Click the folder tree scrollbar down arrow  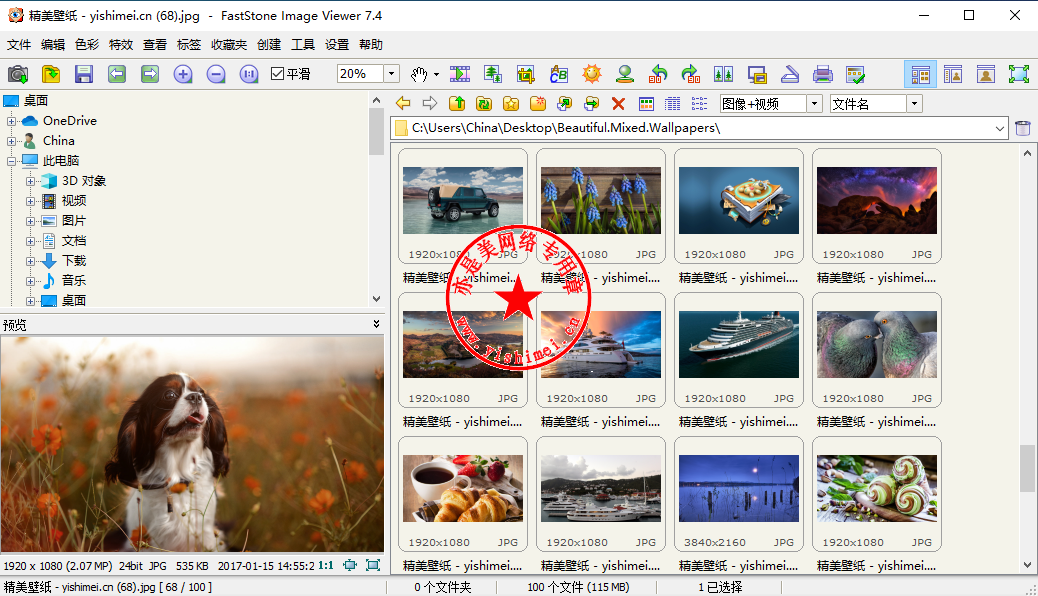click(376, 299)
